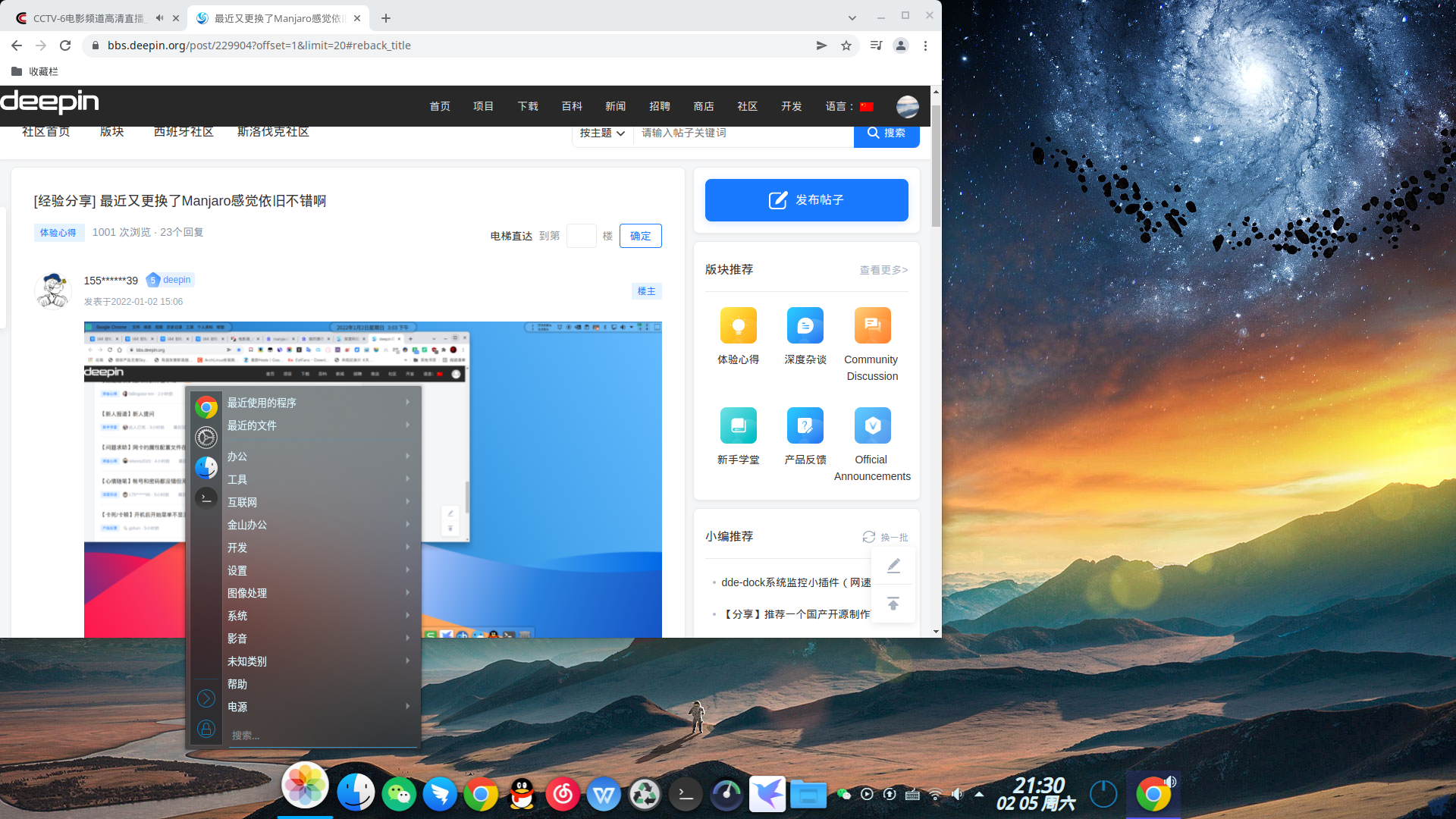Open the 按主题 search filter dropdown

click(x=601, y=133)
